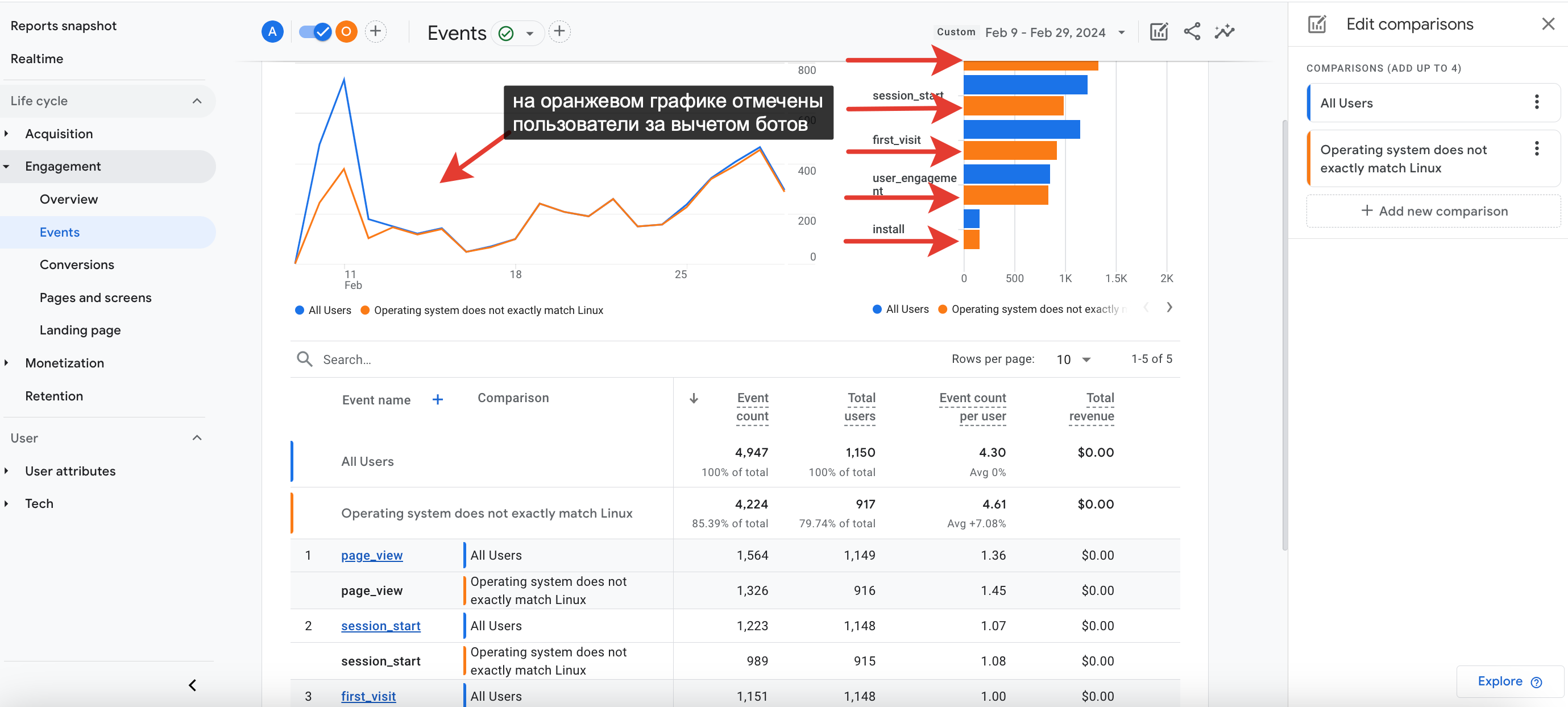Toggle the blue A All Users chip
Viewport: 1568px width, 707px height.
(x=272, y=31)
